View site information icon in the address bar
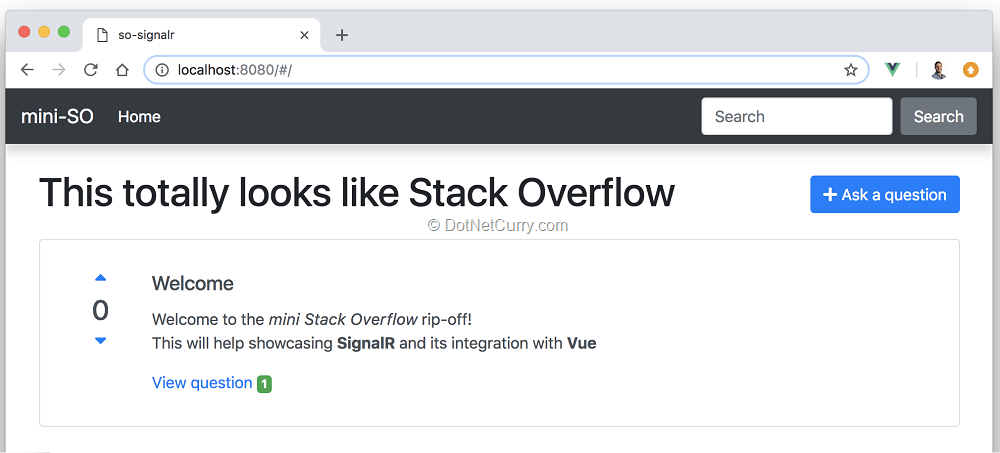 point(162,70)
